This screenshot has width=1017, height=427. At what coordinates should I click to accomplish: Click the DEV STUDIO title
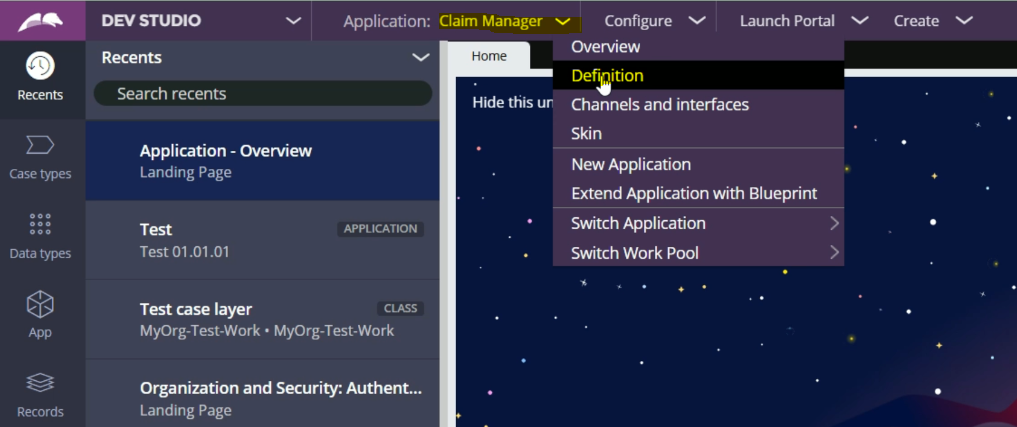pos(151,21)
